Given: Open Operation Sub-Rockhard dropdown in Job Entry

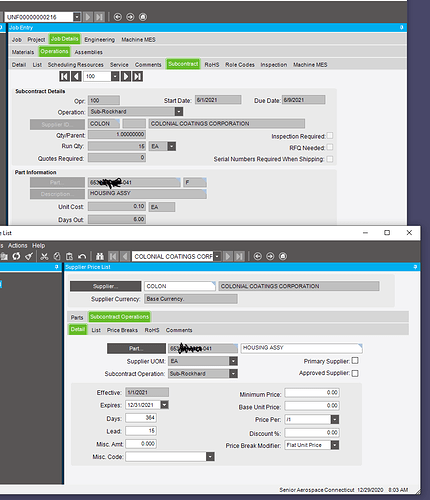Looking at the screenshot, I should [x=179, y=111].
